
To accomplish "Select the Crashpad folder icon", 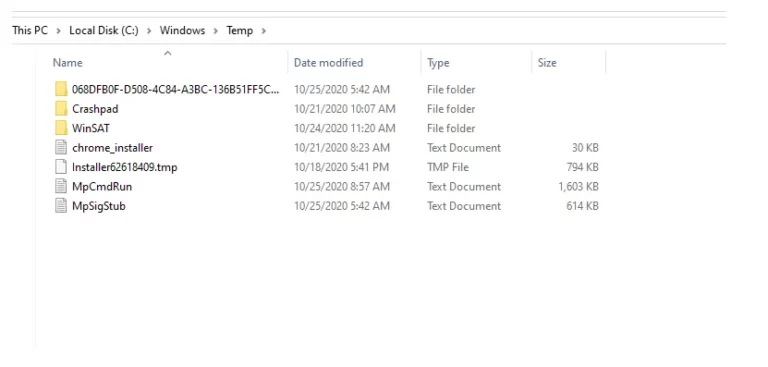I will pyautogui.click(x=61, y=109).
